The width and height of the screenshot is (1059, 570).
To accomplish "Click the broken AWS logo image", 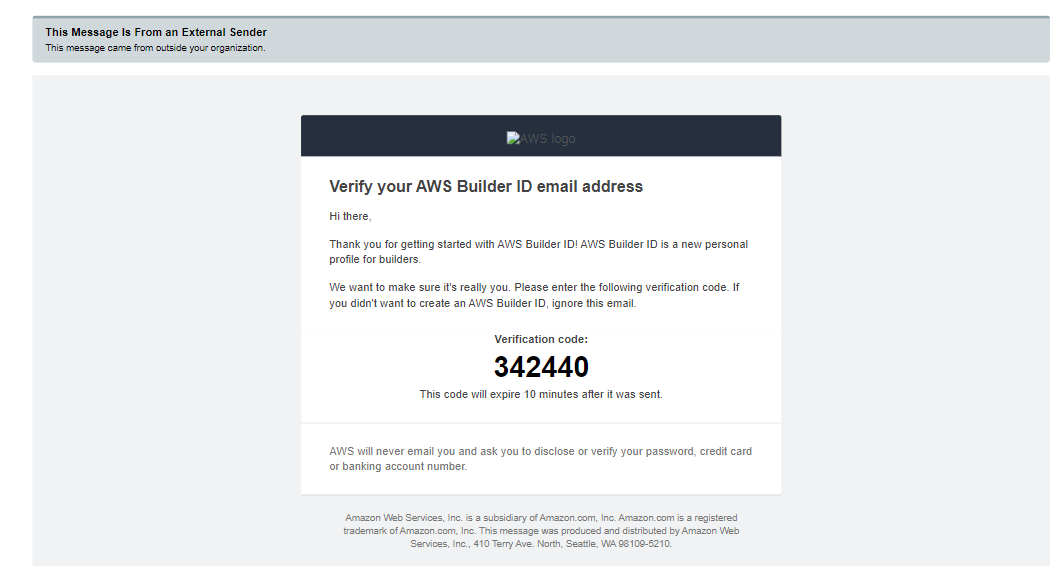I will (541, 138).
